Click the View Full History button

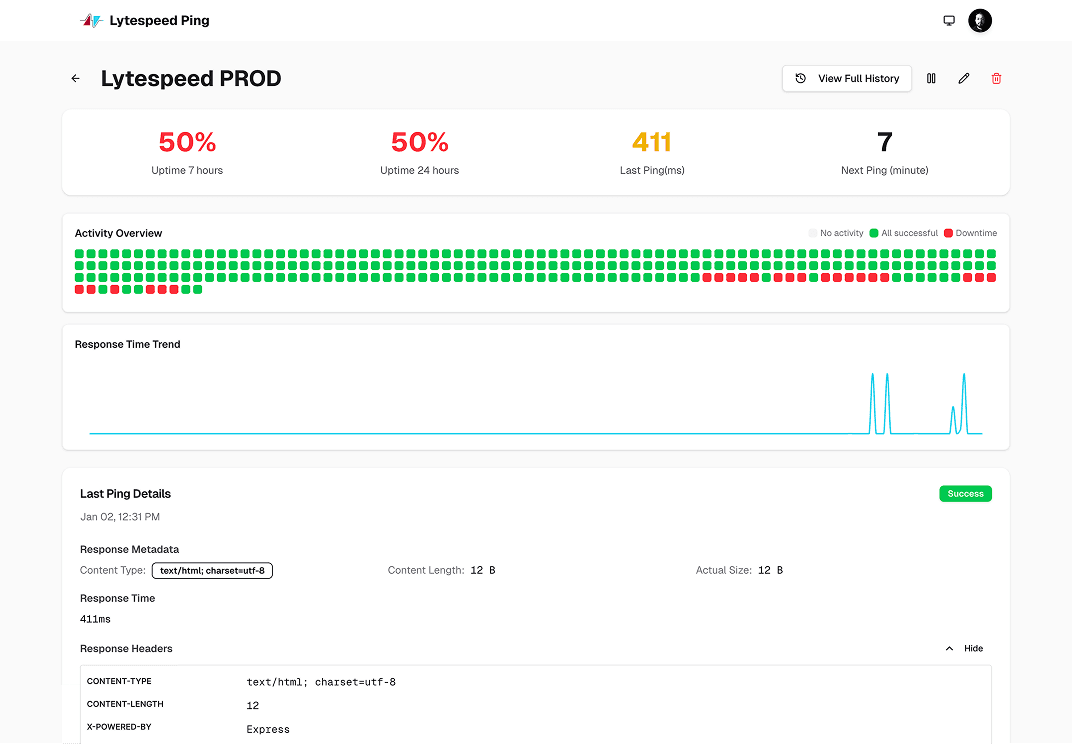pyautogui.click(x=846, y=78)
